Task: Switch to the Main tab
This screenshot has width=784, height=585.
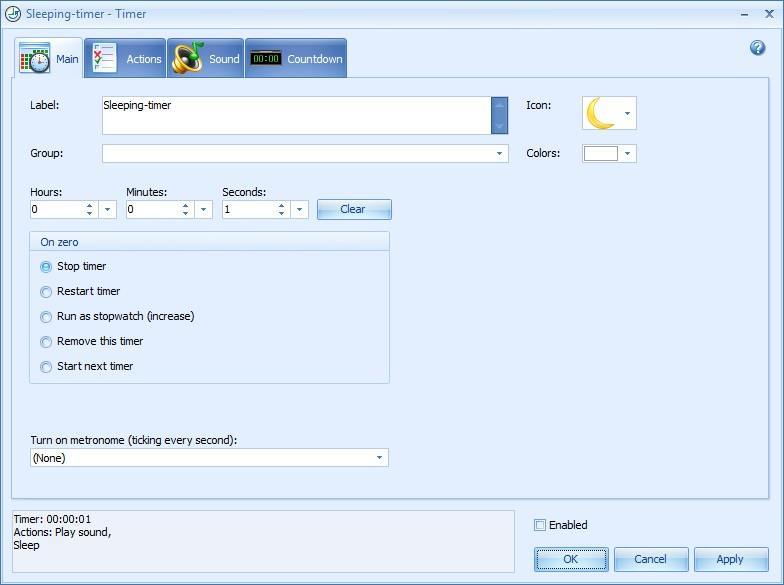Action: click(48, 58)
